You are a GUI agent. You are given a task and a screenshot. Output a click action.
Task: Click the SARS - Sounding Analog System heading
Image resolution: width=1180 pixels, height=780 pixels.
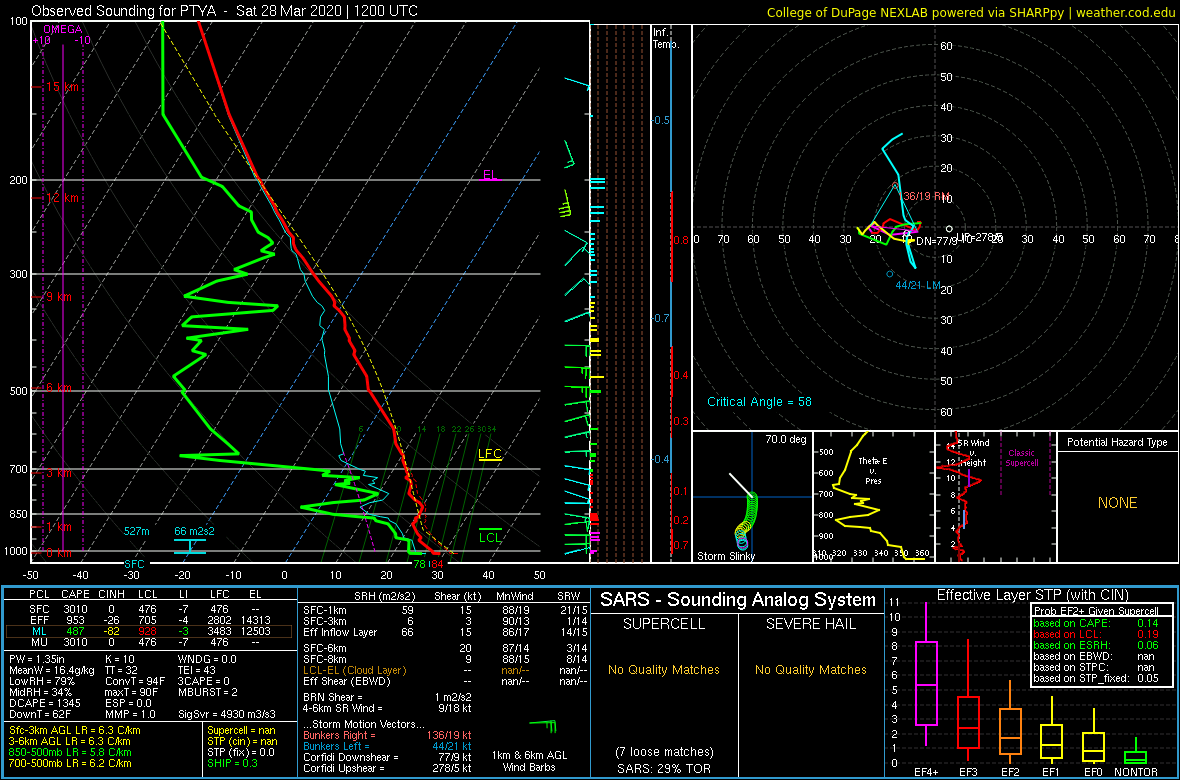click(x=738, y=601)
